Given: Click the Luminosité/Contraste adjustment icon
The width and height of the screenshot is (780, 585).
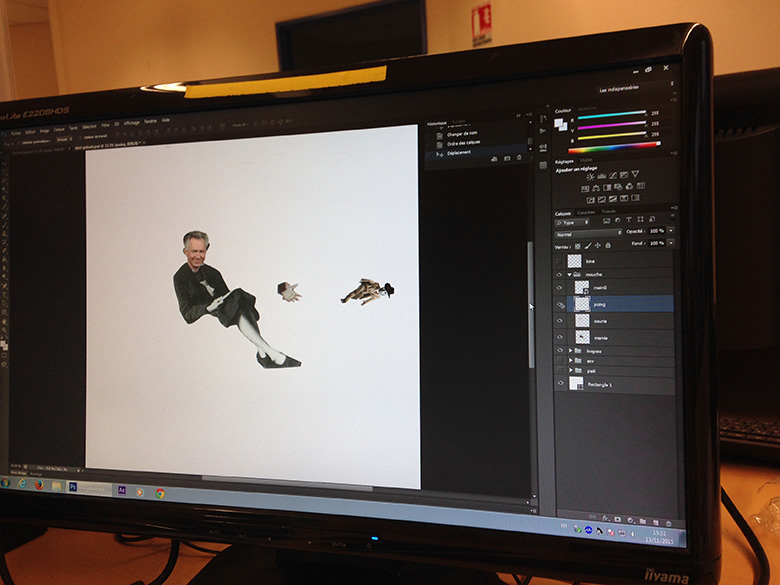Looking at the screenshot, I should [590, 175].
